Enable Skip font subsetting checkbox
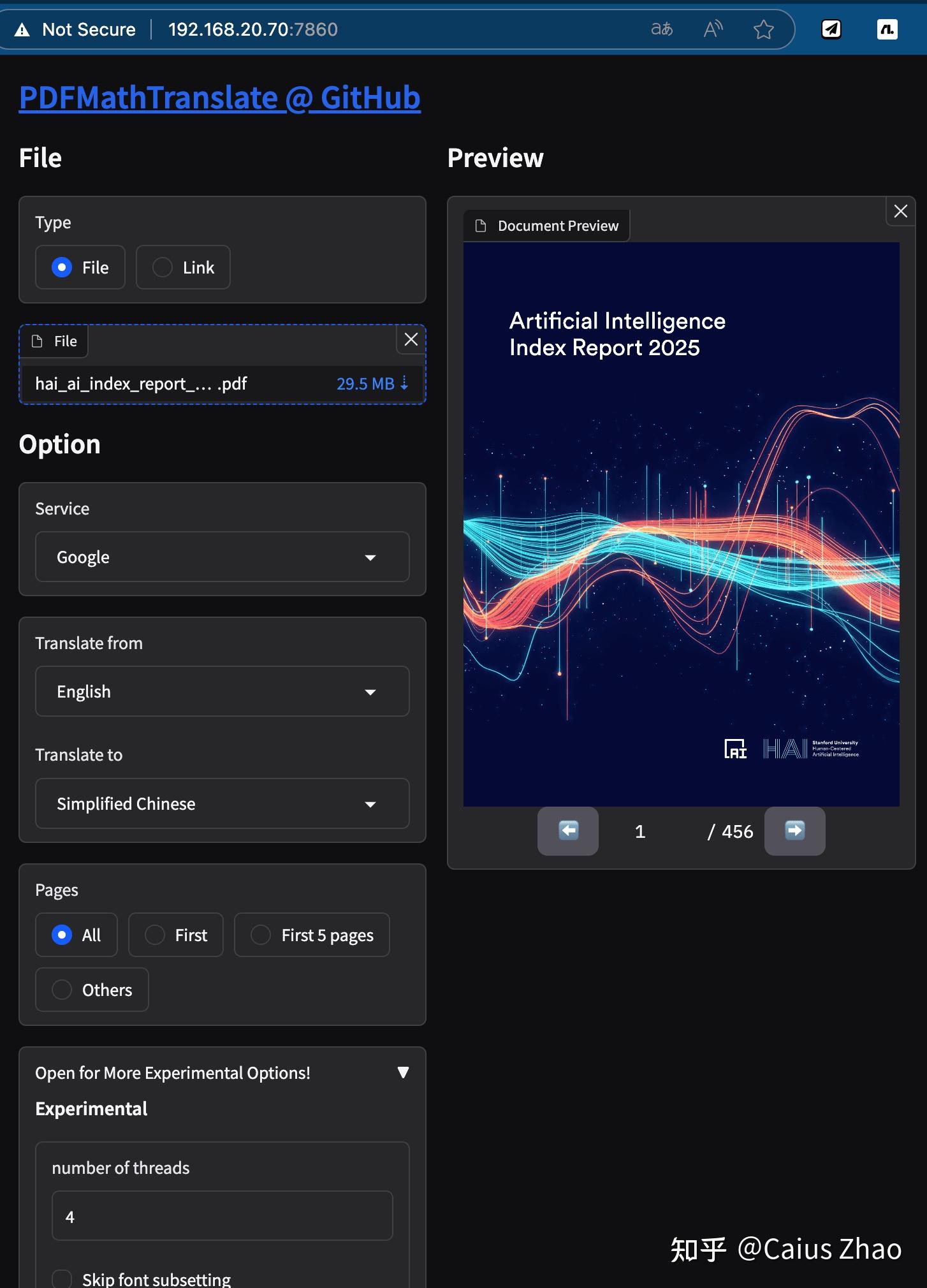Image resolution: width=927 pixels, height=1288 pixels. pyautogui.click(x=62, y=1279)
